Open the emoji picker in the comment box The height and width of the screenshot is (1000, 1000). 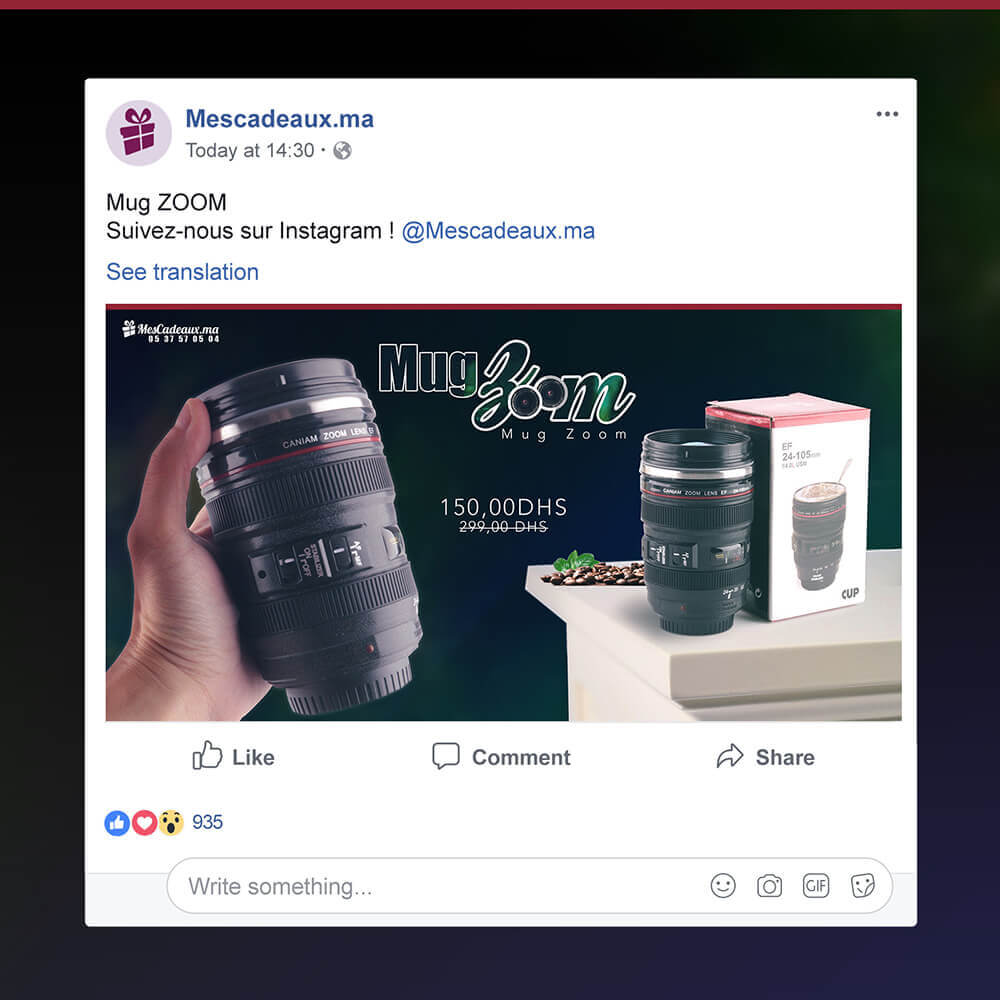(722, 886)
